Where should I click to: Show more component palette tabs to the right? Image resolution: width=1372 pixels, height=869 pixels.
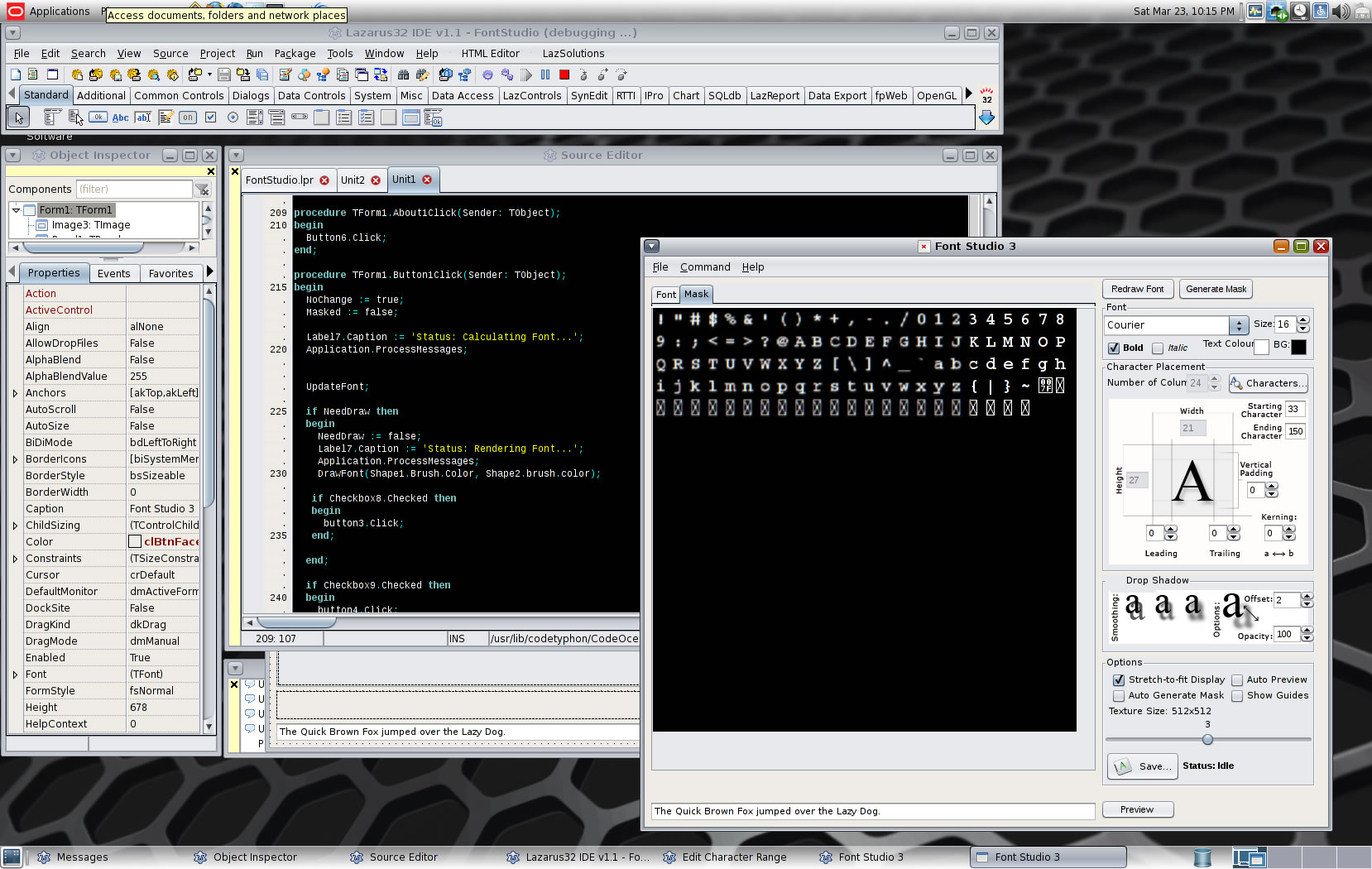pyautogui.click(x=969, y=94)
